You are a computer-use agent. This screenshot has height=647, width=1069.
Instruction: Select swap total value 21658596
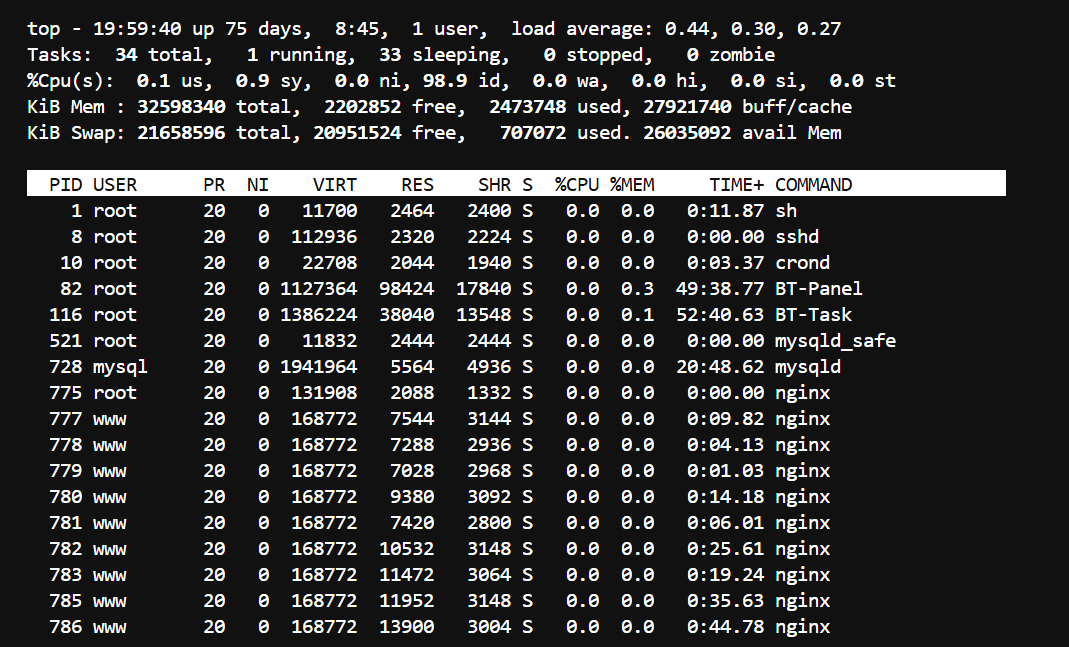[181, 132]
